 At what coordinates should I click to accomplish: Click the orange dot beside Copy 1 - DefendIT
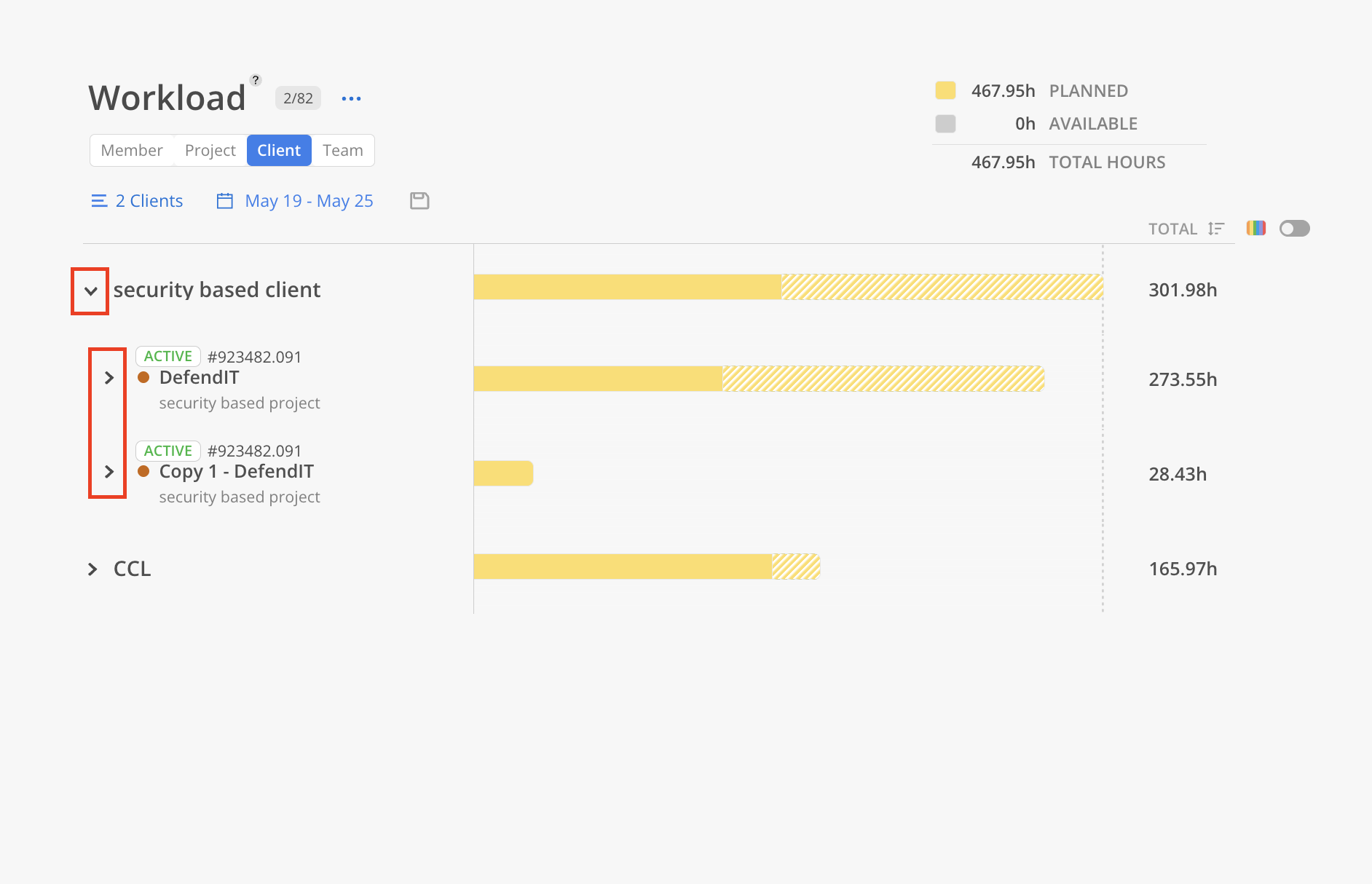(143, 471)
